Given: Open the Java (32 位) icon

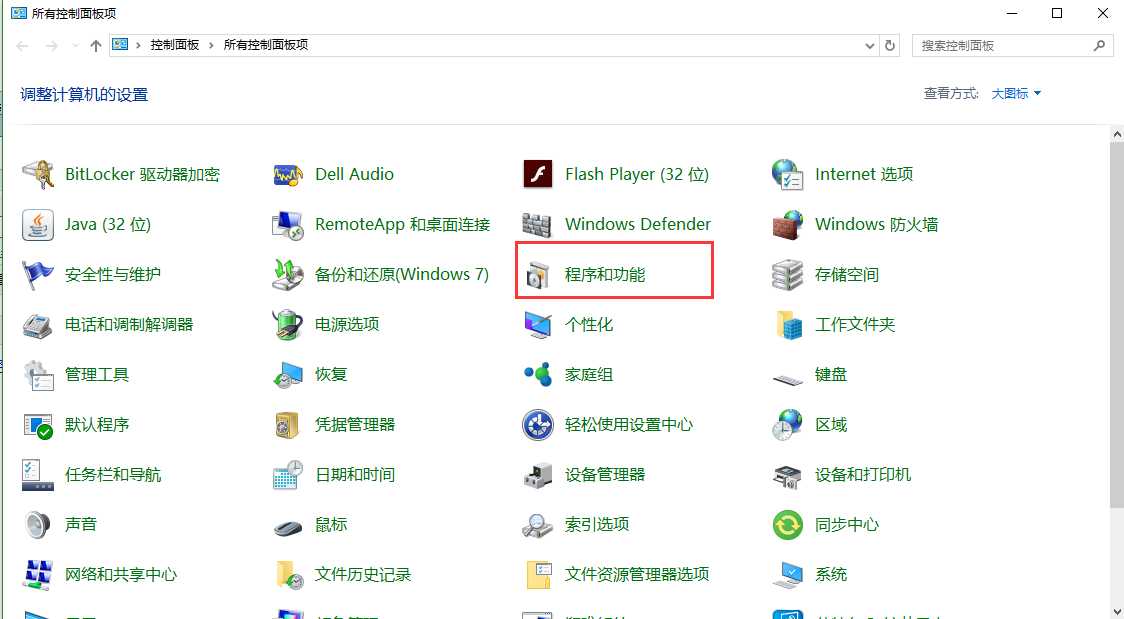Looking at the screenshot, I should pos(38,224).
